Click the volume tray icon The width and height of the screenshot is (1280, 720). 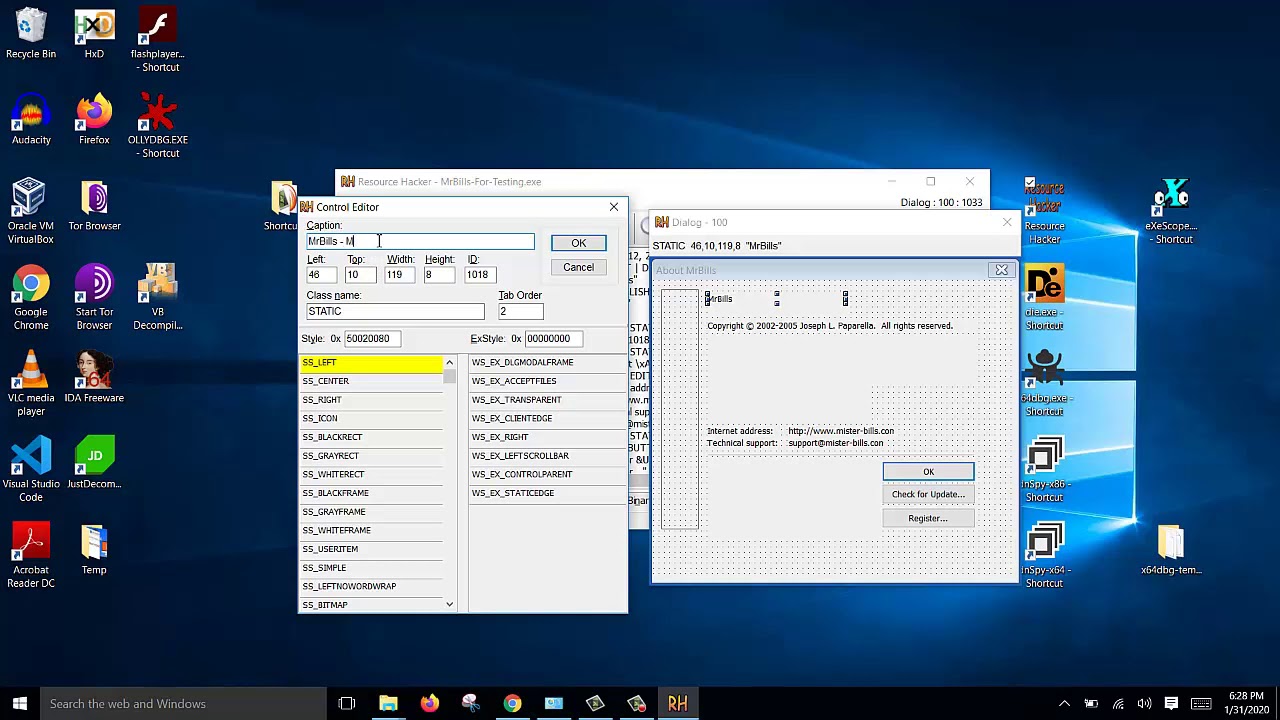click(x=1144, y=703)
